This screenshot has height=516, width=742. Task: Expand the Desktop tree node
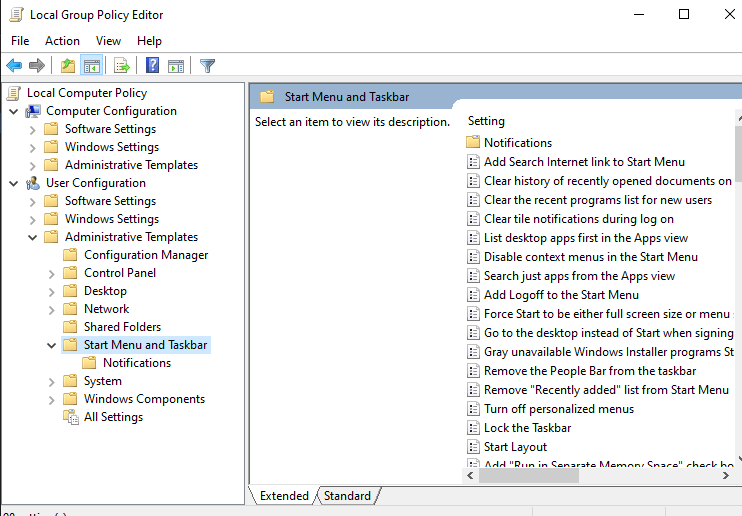coord(52,292)
